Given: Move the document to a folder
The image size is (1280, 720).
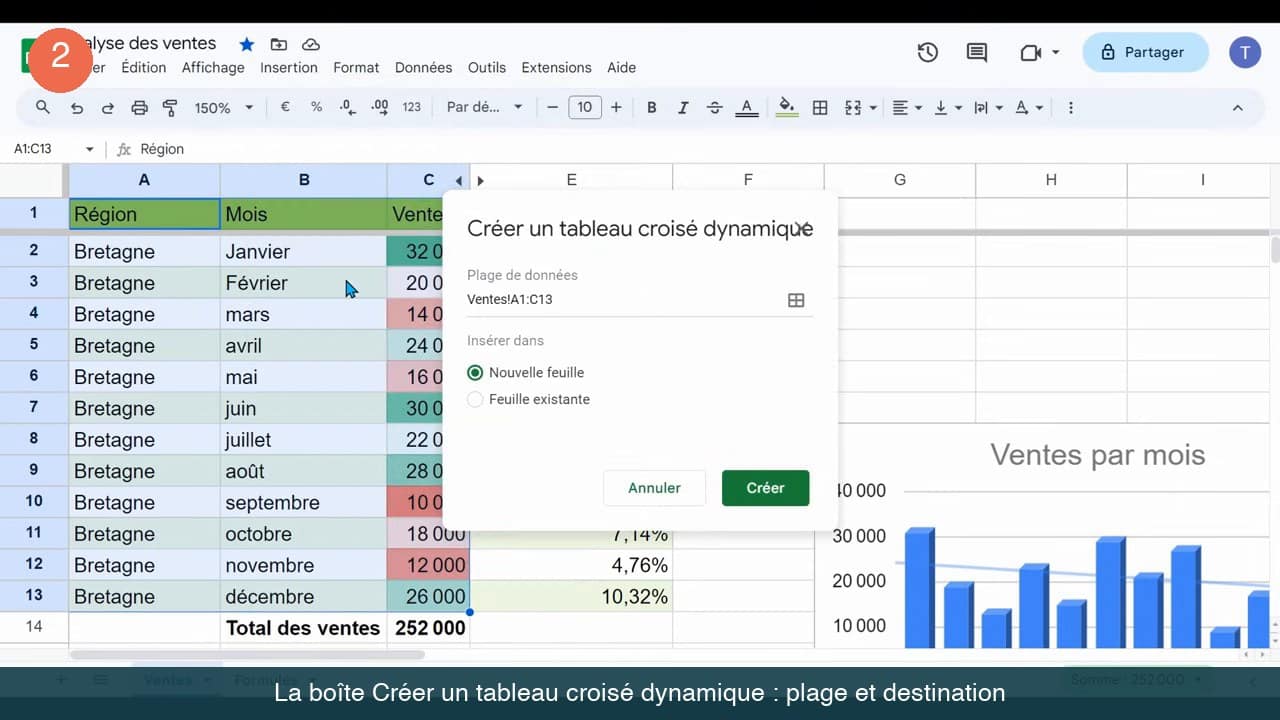Looking at the screenshot, I should (279, 44).
